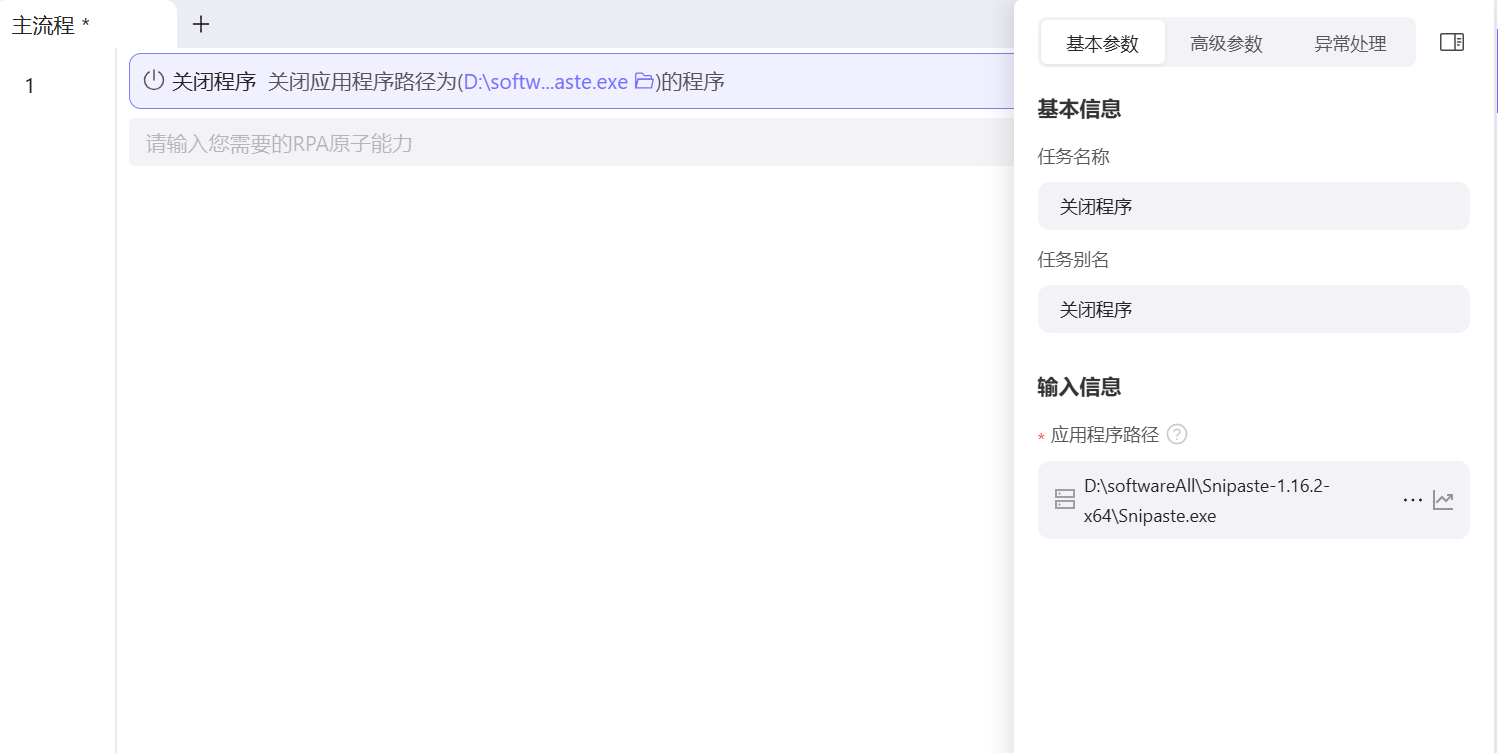The height and width of the screenshot is (753, 1498).
Task: Click the application path field container
Action: [1253, 499]
